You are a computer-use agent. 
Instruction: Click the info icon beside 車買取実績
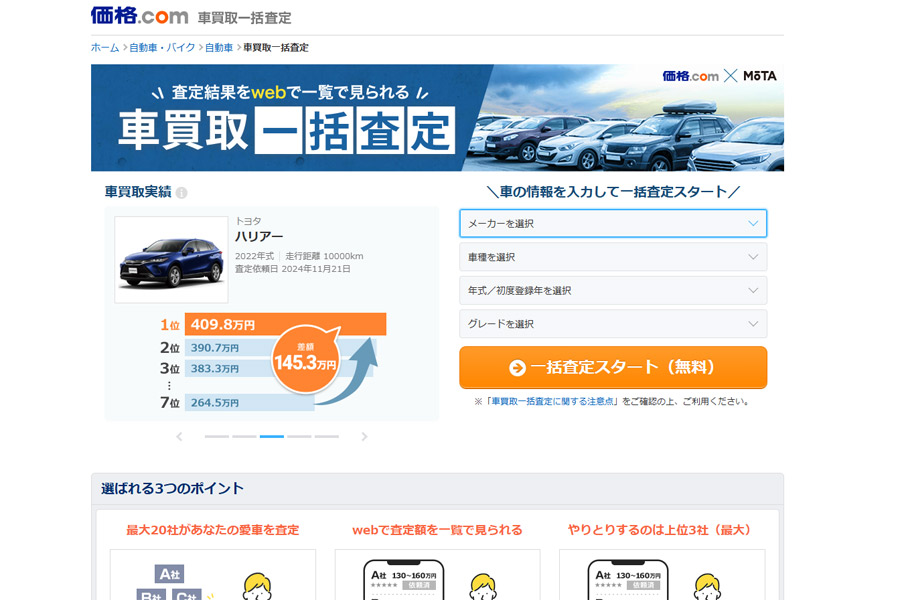[181, 193]
